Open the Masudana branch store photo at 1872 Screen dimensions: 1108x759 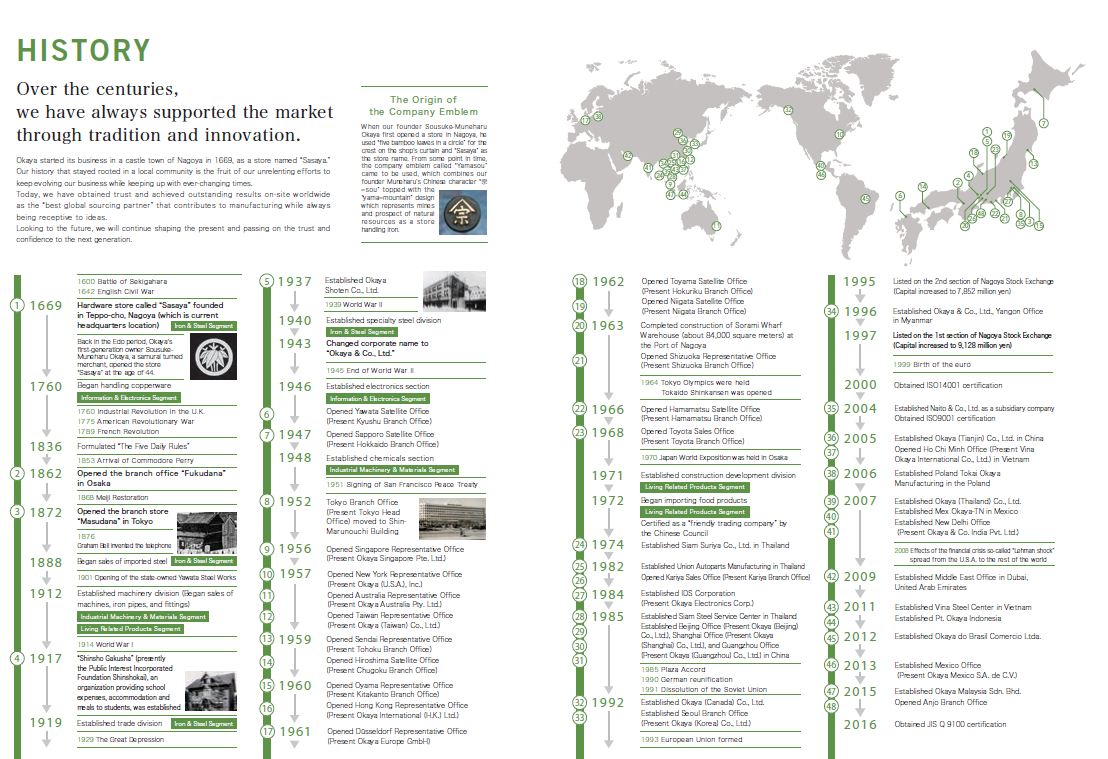pos(206,532)
